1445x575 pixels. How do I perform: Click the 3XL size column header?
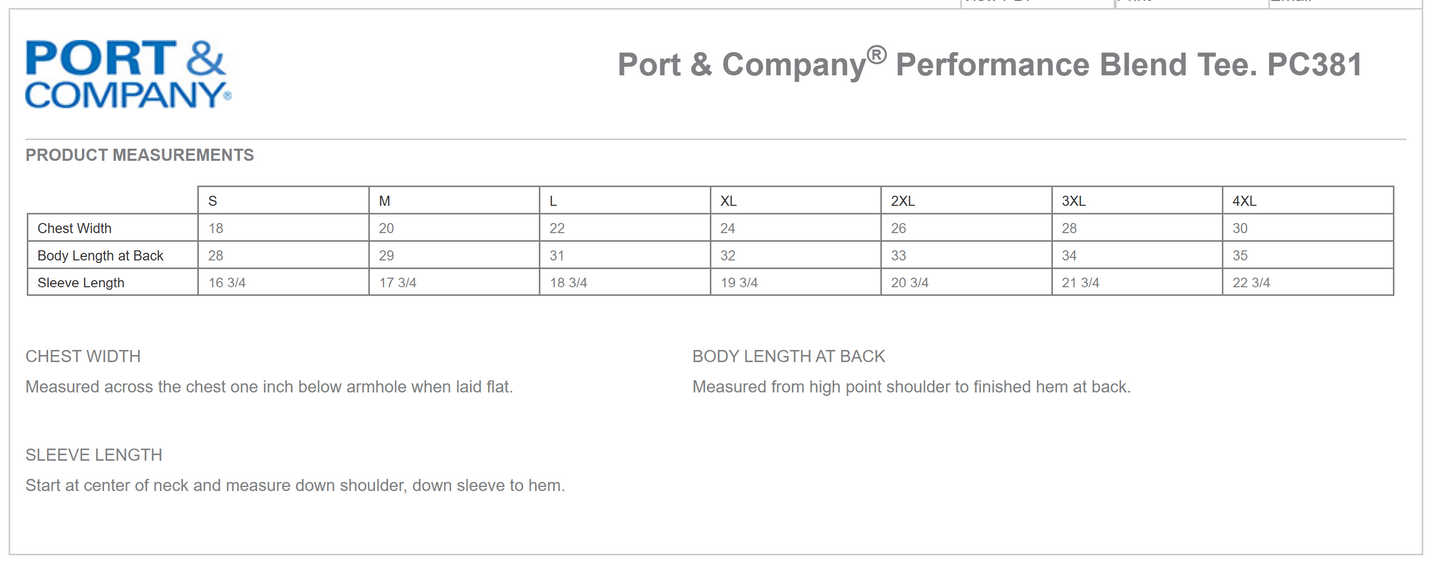pyautogui.click(x=1073, y=201)
